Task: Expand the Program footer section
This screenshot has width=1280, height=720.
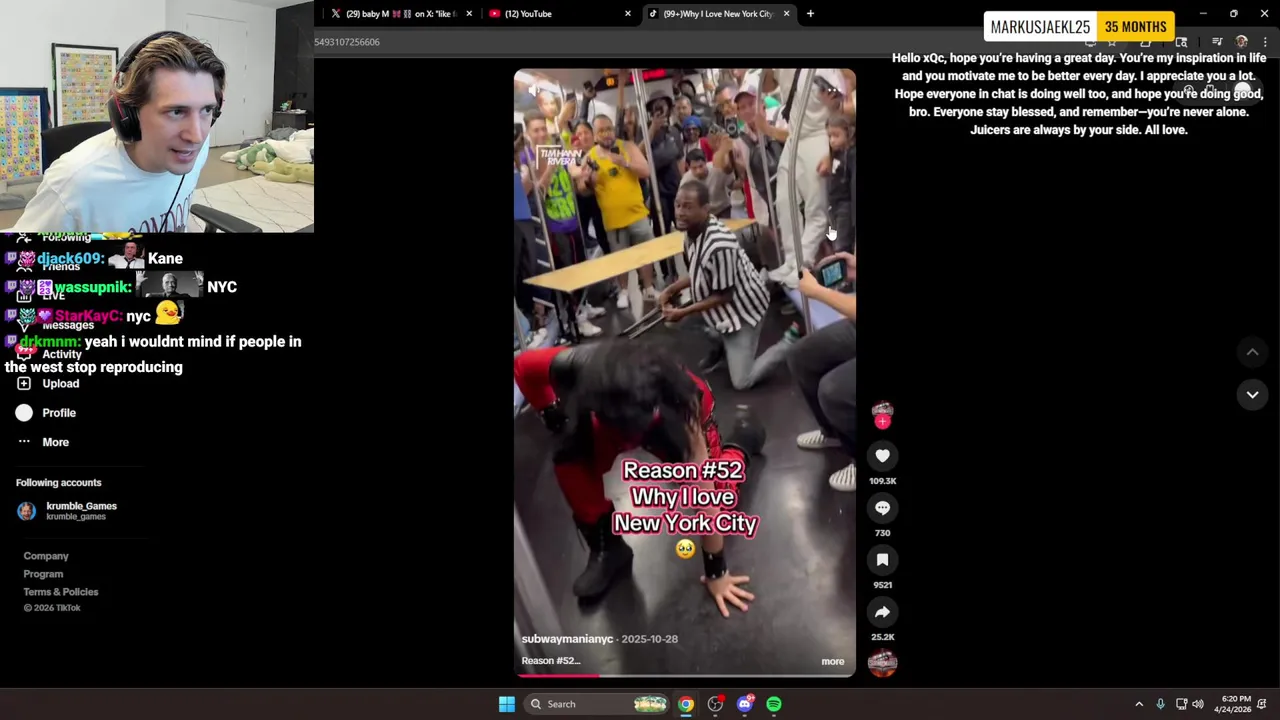Action: coord(43,574)
